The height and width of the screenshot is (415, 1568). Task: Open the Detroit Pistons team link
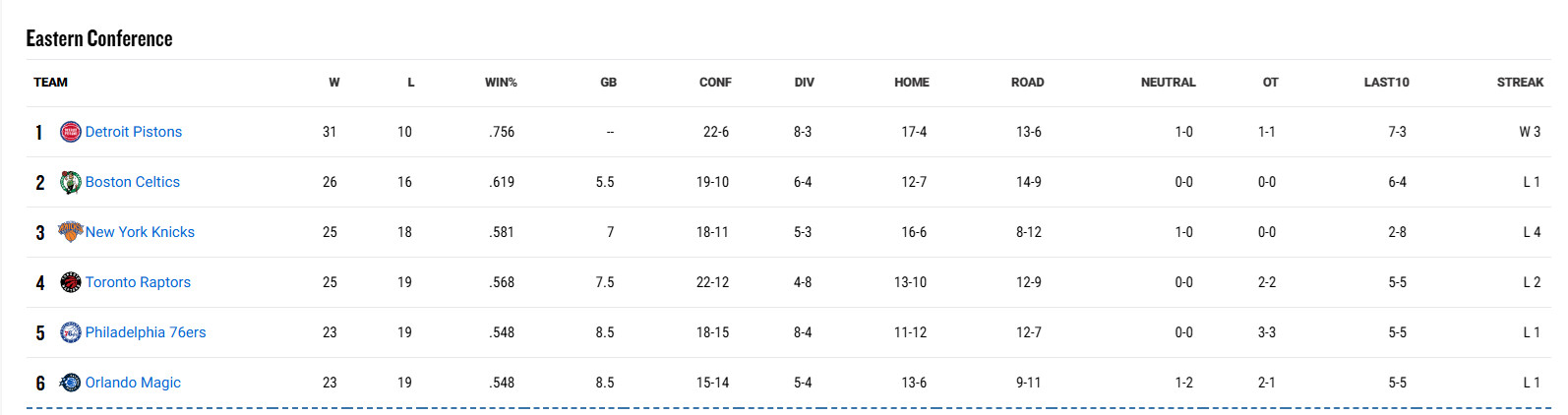(134, 132)
